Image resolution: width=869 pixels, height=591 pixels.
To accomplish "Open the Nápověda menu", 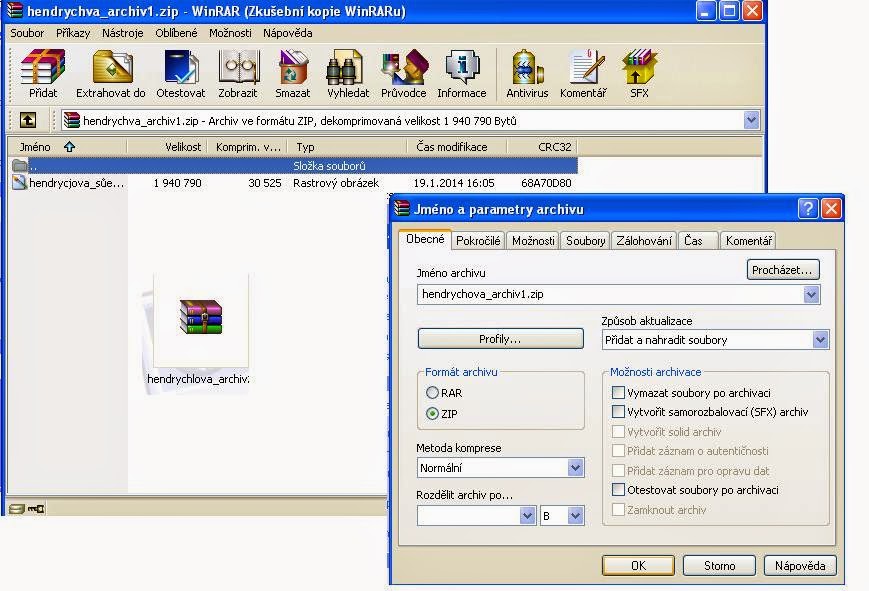I will (x=288, y=33).
